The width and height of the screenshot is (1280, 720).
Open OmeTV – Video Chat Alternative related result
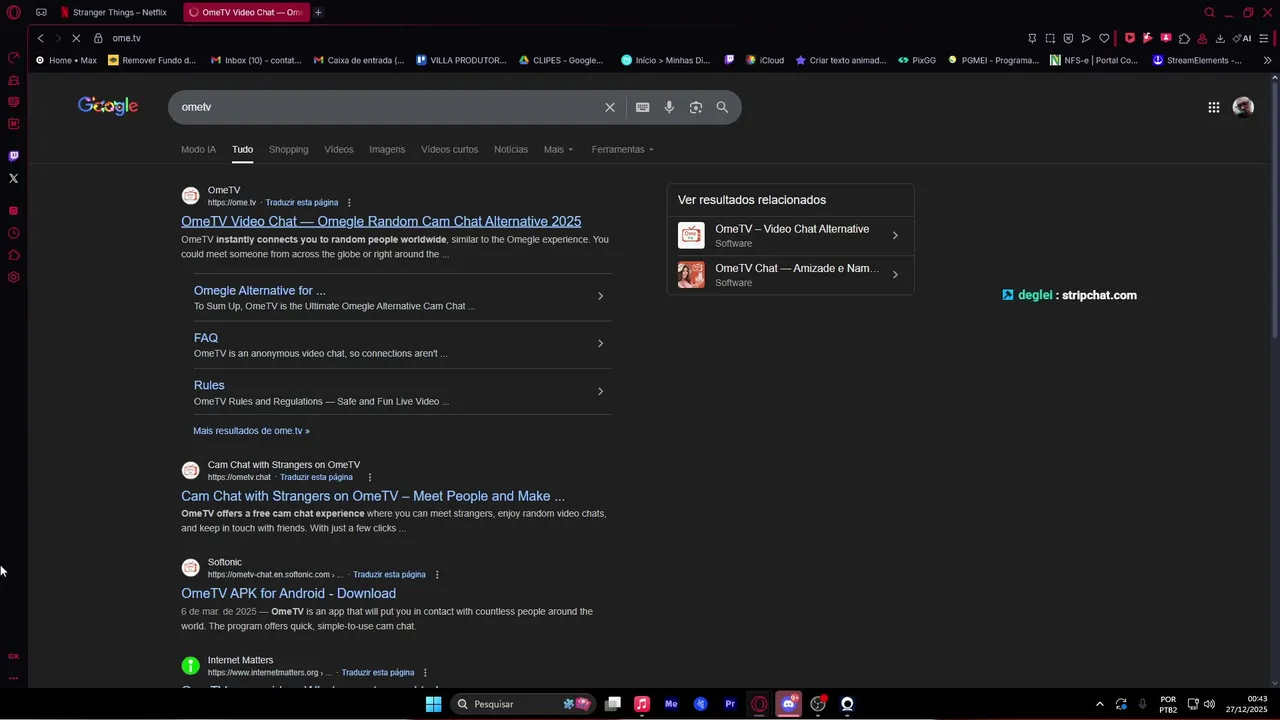[790, 236]
